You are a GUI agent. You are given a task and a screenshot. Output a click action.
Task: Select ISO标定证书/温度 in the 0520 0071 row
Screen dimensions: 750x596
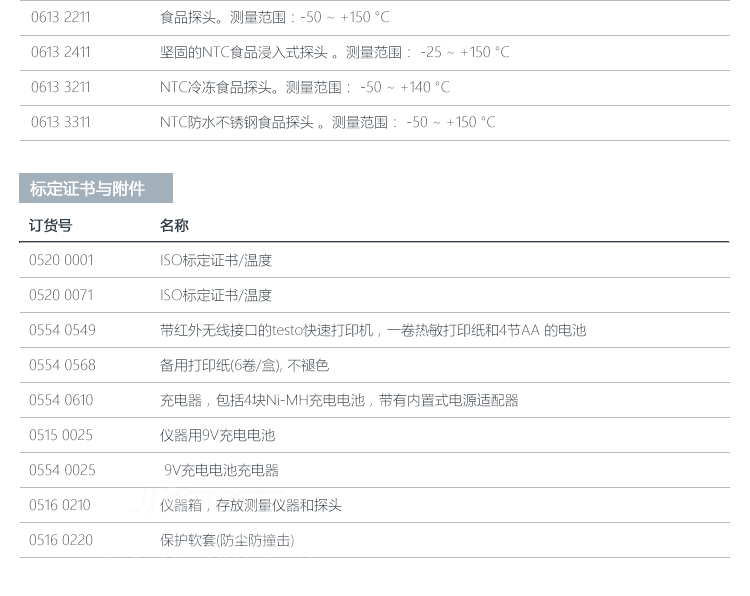pos(216,295)
